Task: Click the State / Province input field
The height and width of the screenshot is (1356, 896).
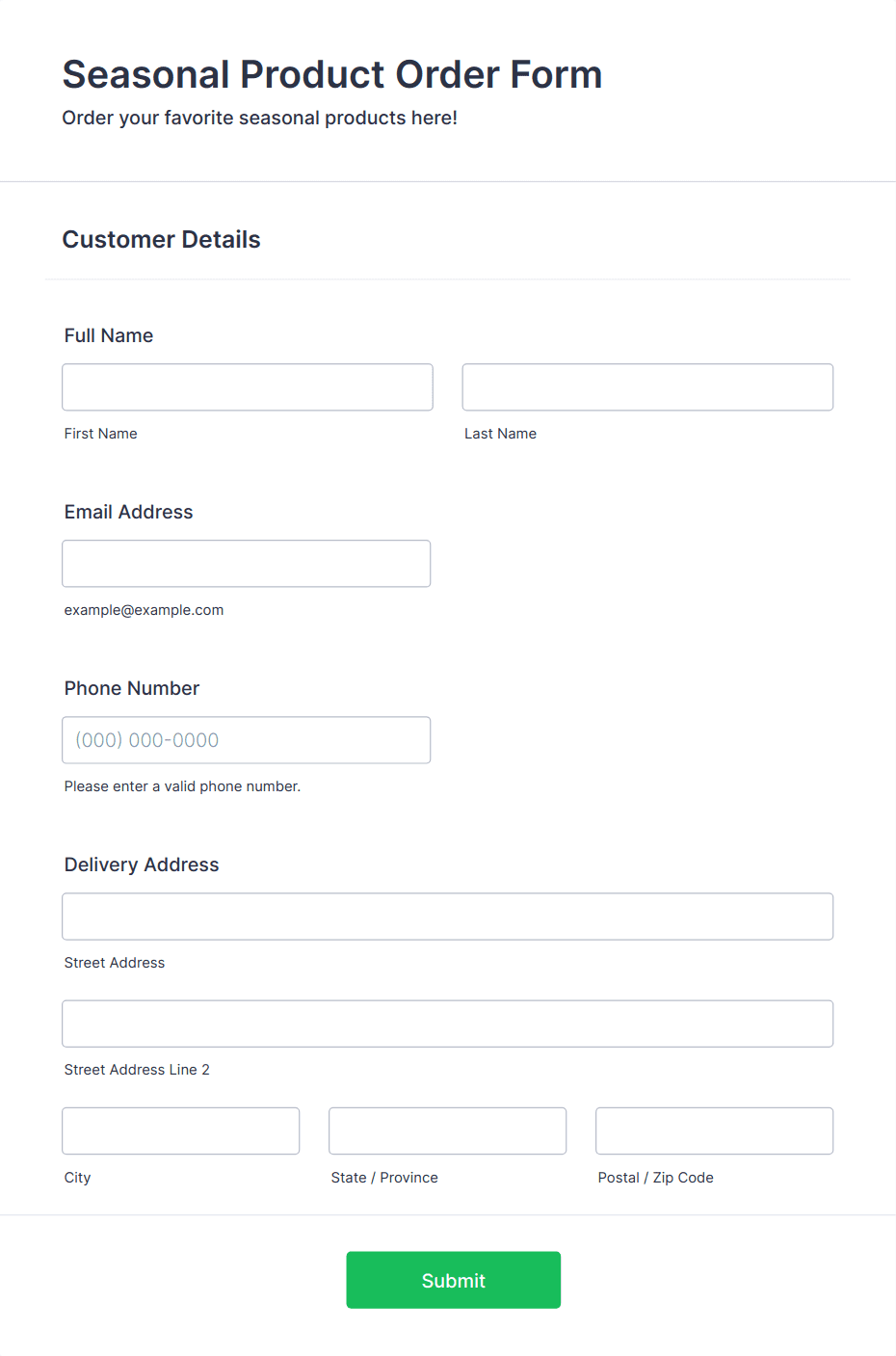Action: click(x=448, y=1130)
